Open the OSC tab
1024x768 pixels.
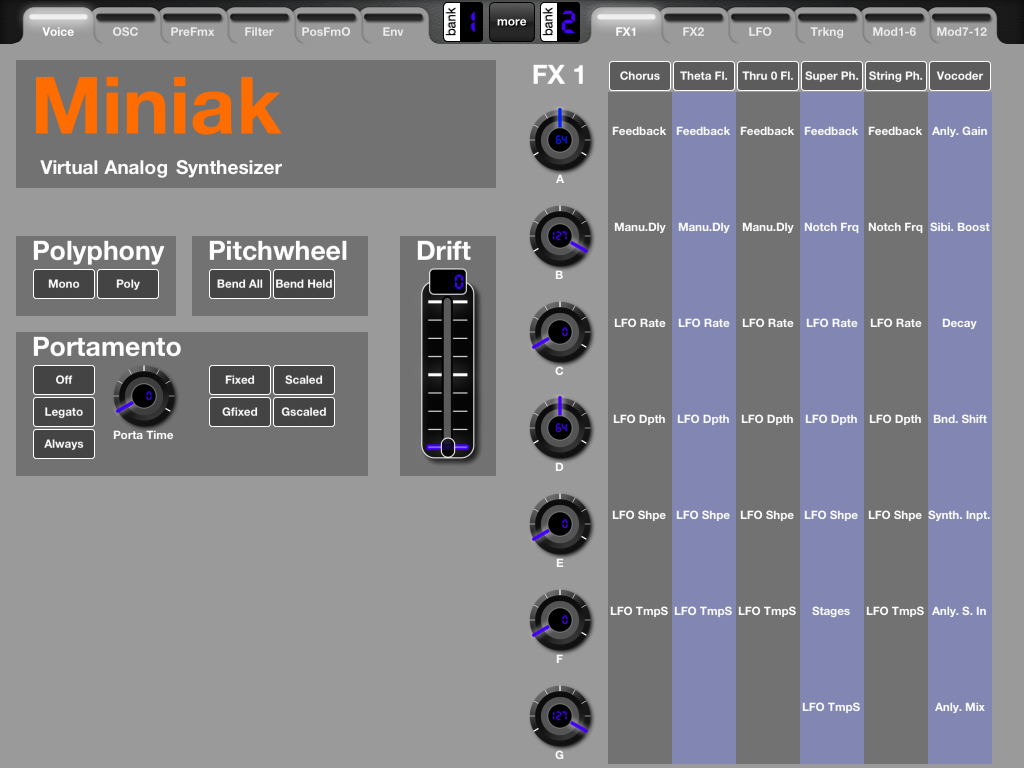tap(125, 26)
